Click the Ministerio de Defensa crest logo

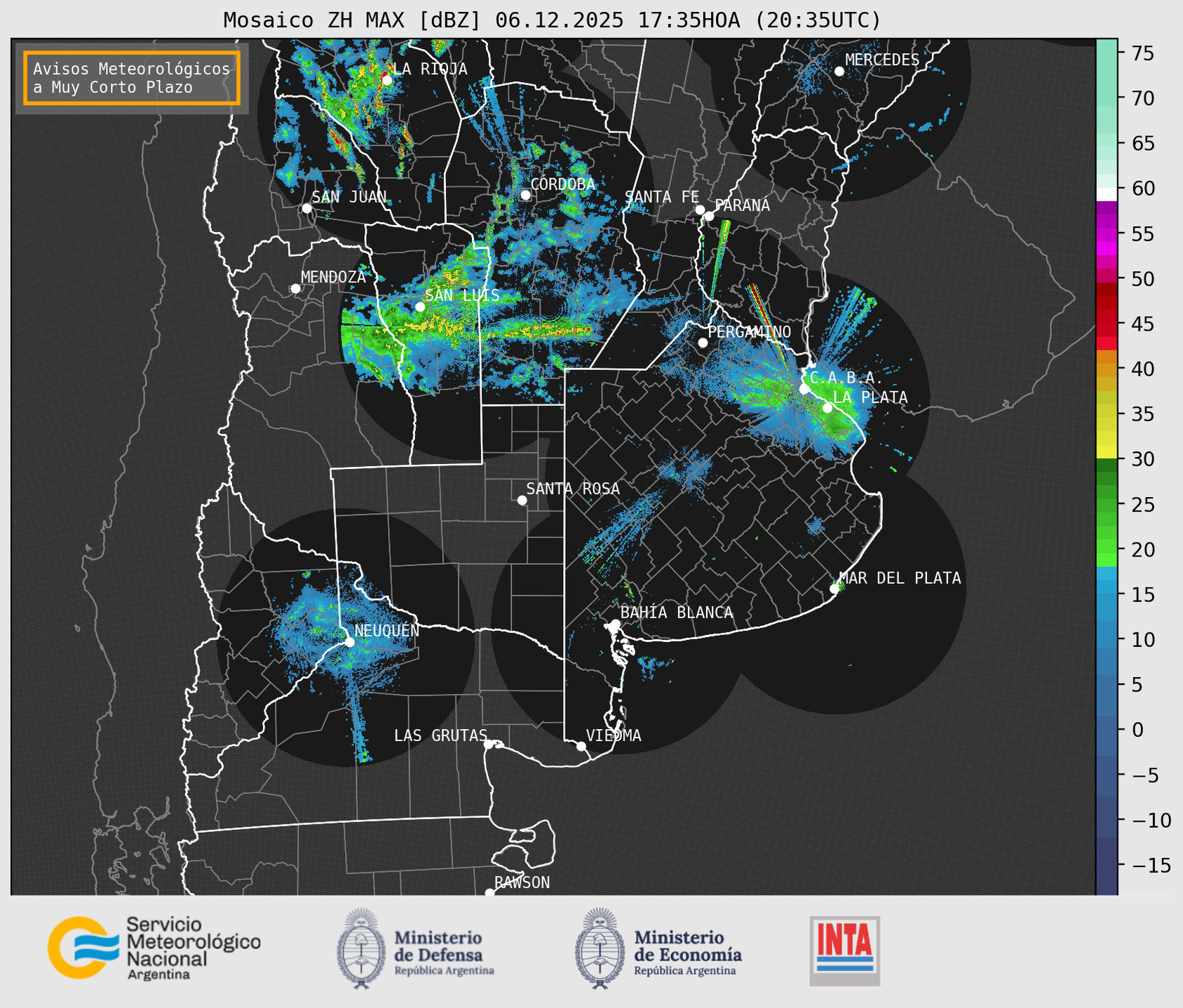point(361,948)
